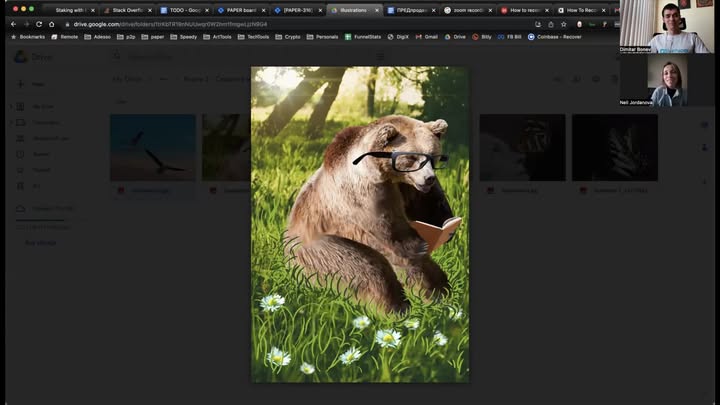Image resolution: width=720 pixels, height=405 pixels.
Task: Expand the My Drive tree arrow
Action: click(x=11, y=107)
